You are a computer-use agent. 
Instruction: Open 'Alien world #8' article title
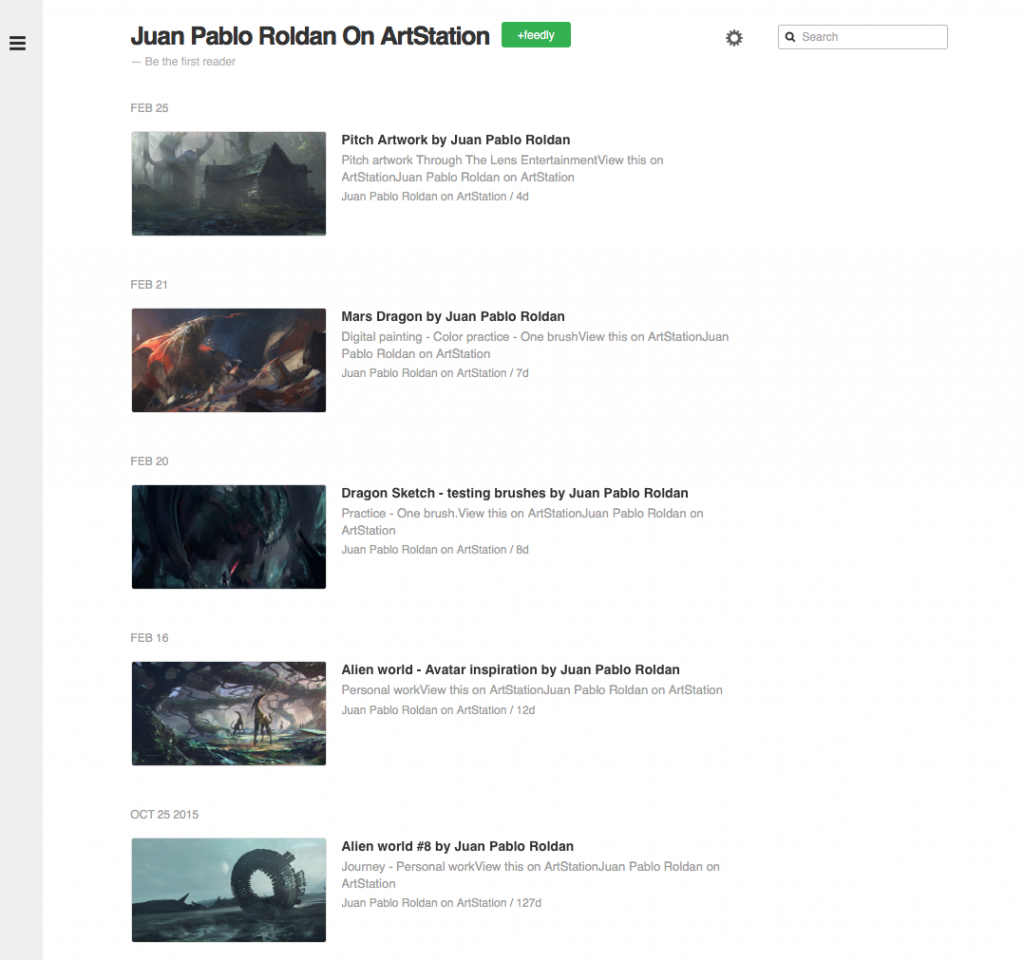click(457, 846)
